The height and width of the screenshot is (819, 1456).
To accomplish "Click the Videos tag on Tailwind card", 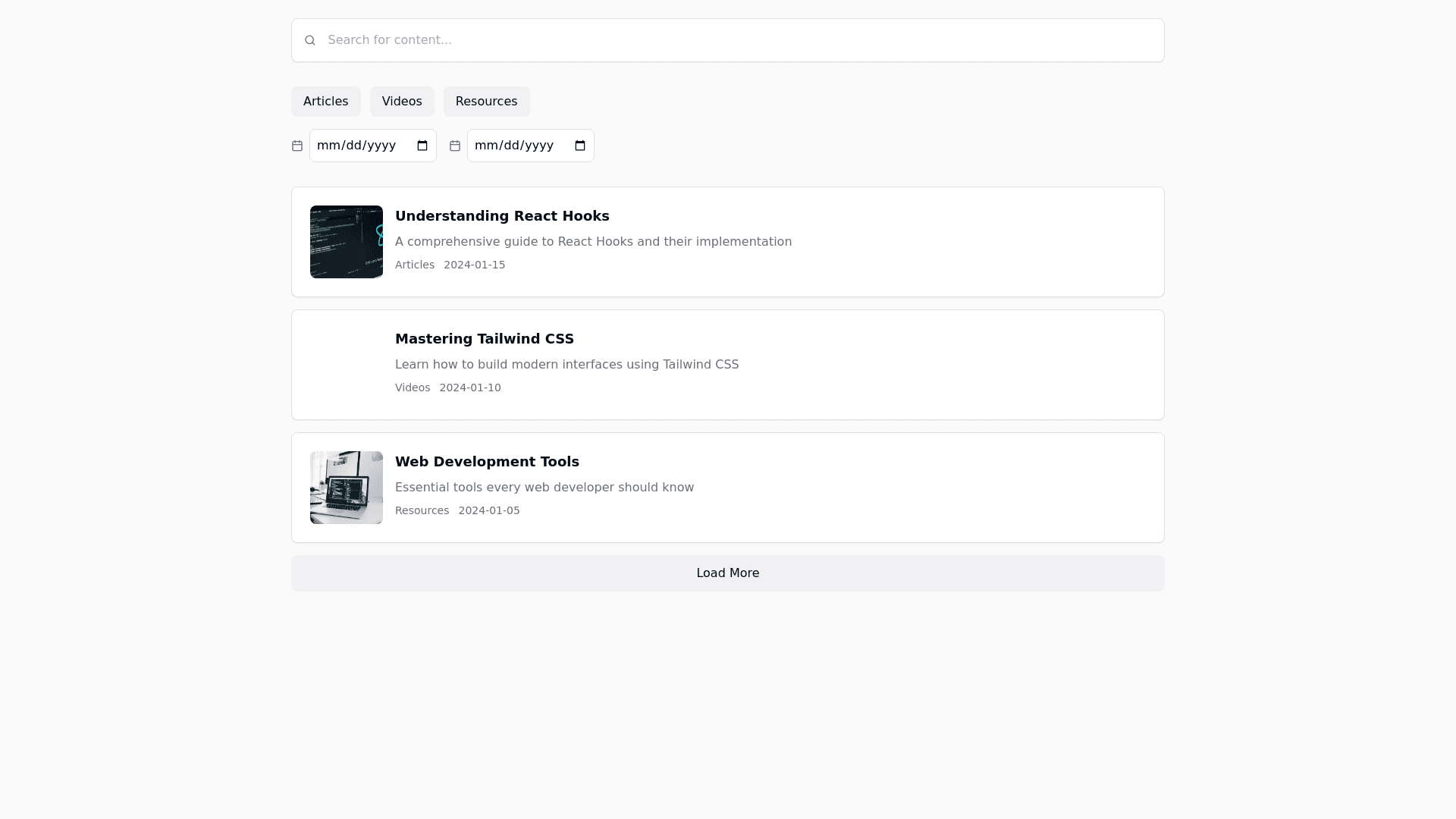I will pos(413,388).
